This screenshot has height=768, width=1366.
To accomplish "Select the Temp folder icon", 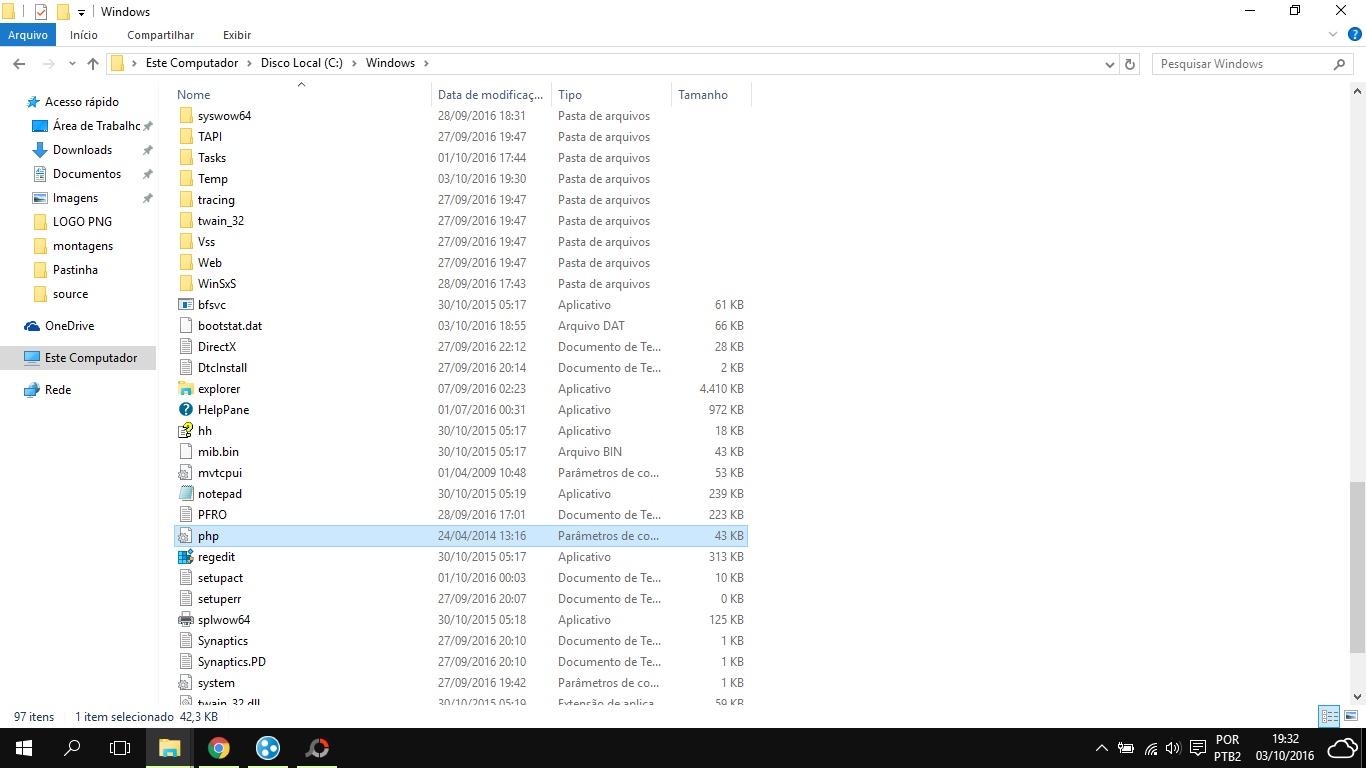I will click(x=185, y=179).
